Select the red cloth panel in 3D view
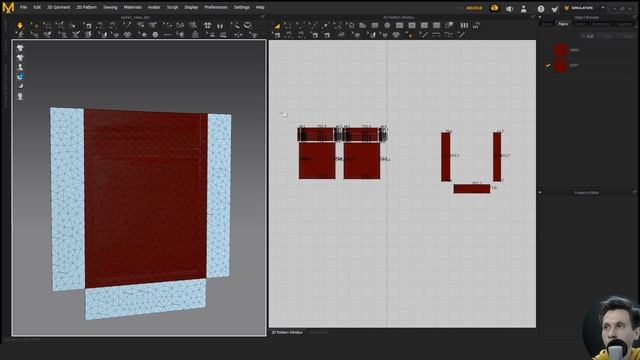This screenshot has width=640, height=360. click(x=145, y=198)
